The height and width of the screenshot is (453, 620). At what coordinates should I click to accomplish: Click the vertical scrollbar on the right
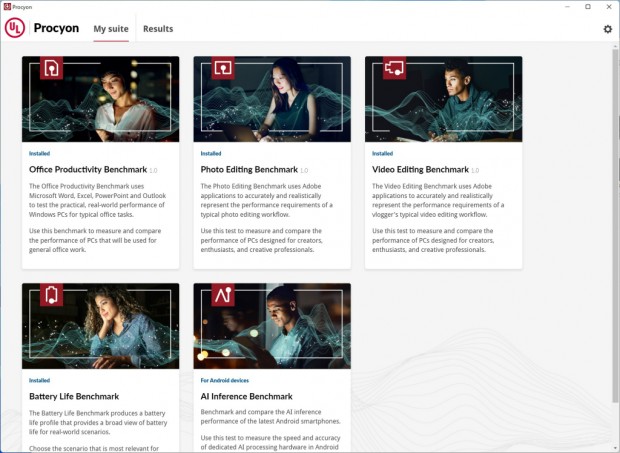click(x=615, y=200)
